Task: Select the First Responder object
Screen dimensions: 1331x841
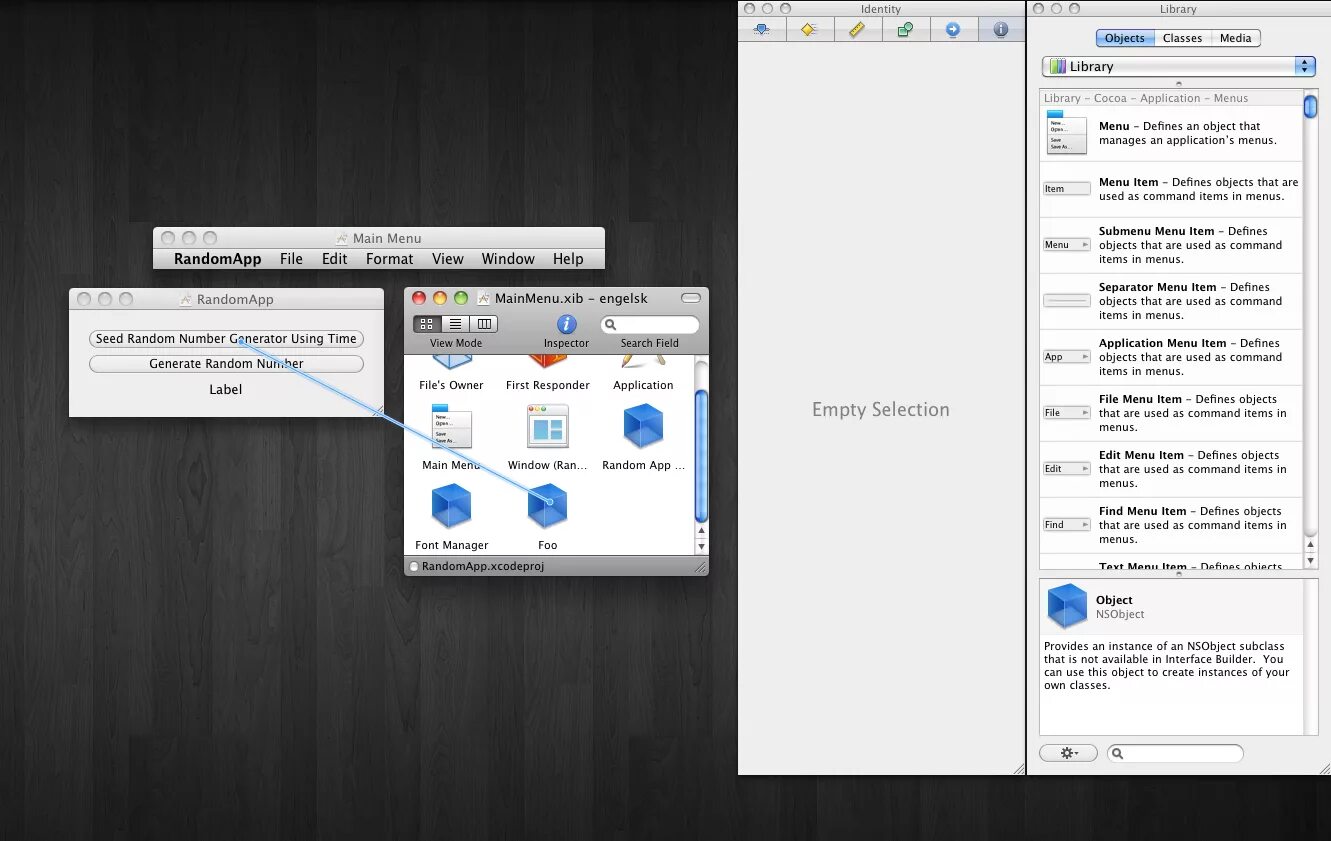Action: pyautogui.click(x=547, y=364)
